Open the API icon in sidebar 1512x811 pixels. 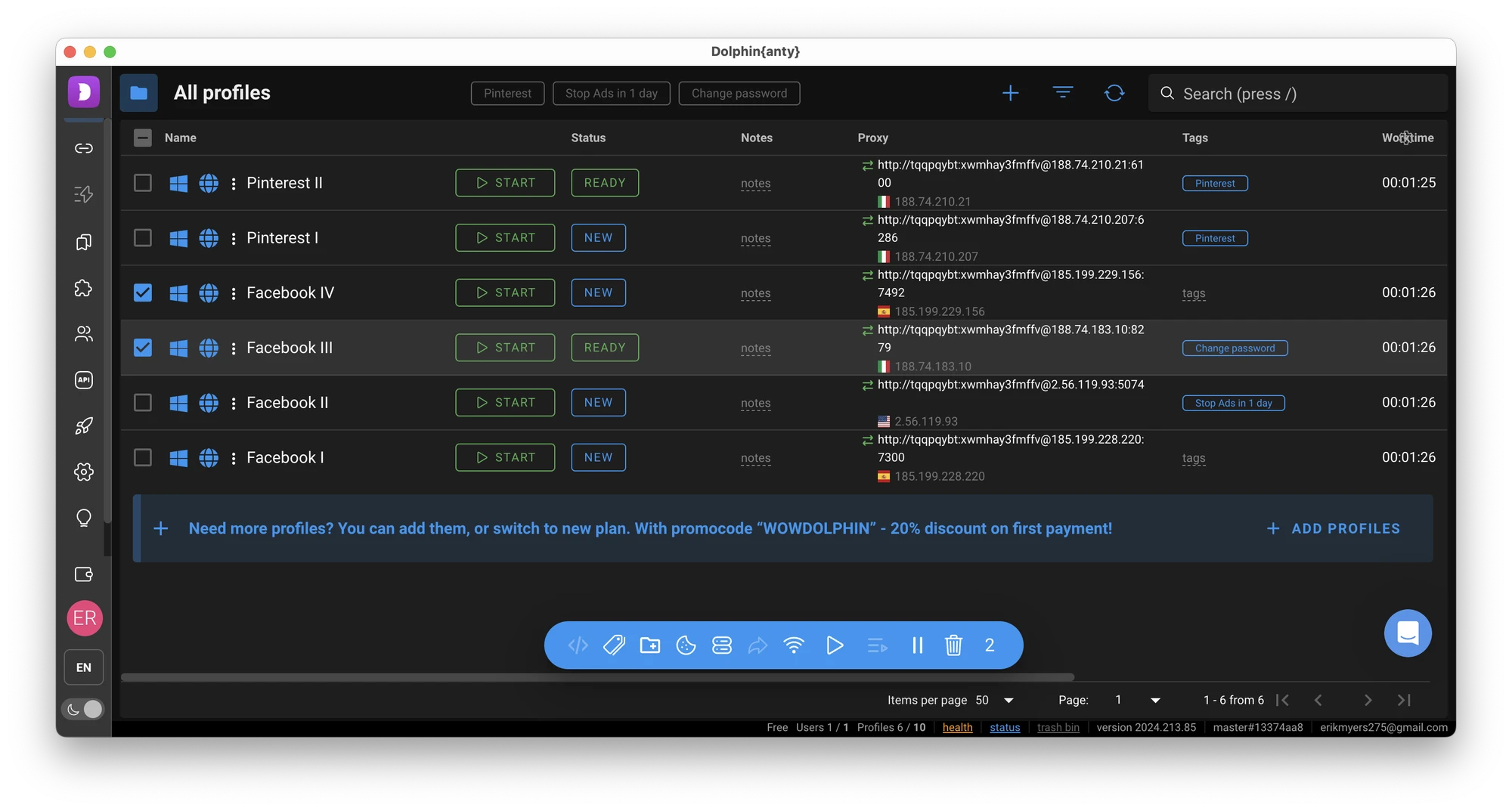point(84,379)
